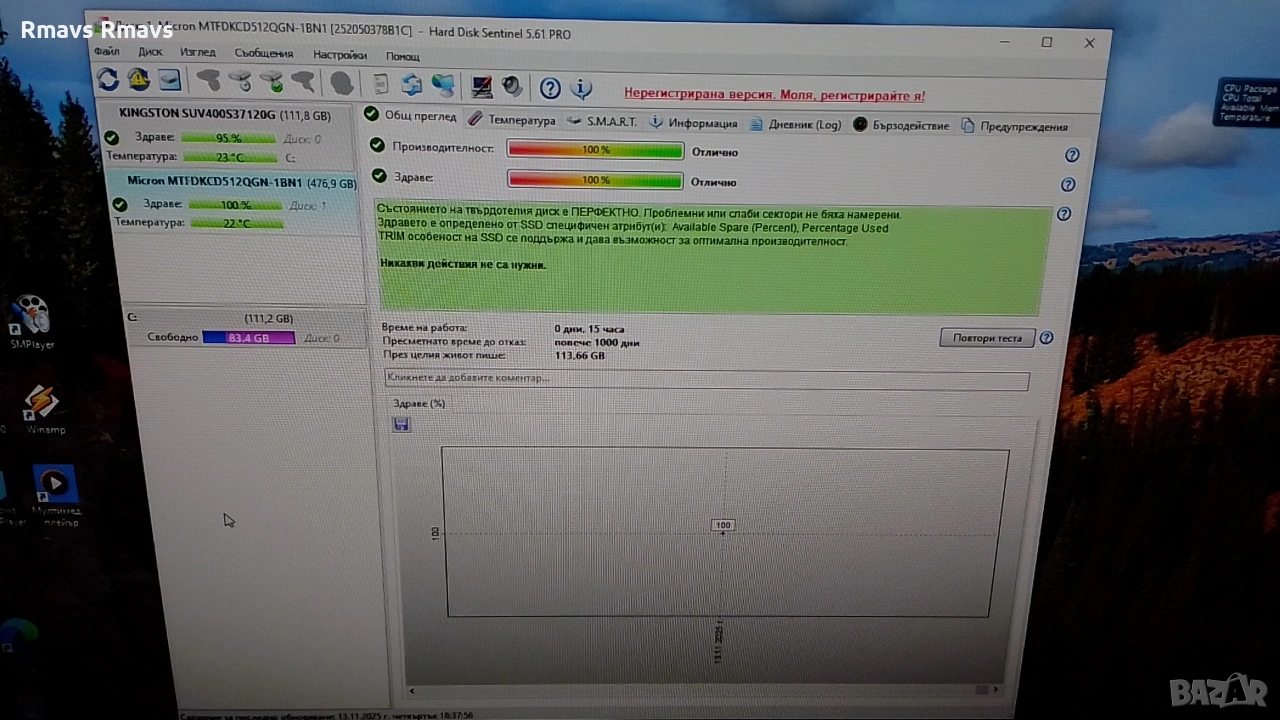1280x720 pixels.
Task: Click the refresh disk status toolbar icon
Action: 108,80
